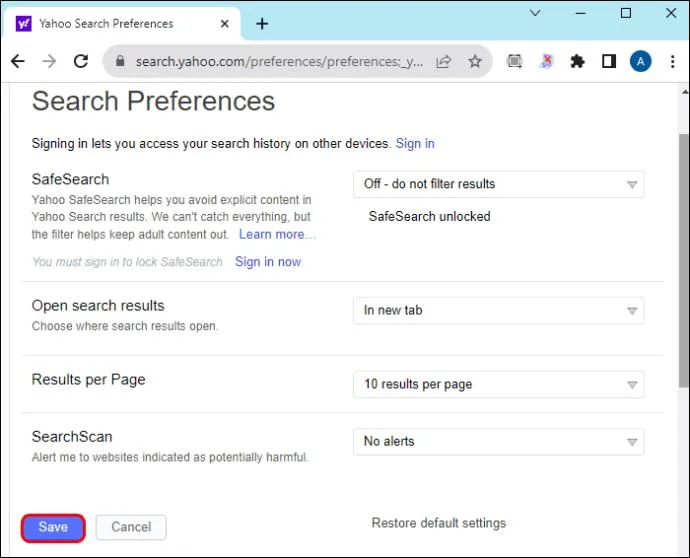Click the Yahoo favicon on the tab
This screenshot has height=558, width=690.
23,23
